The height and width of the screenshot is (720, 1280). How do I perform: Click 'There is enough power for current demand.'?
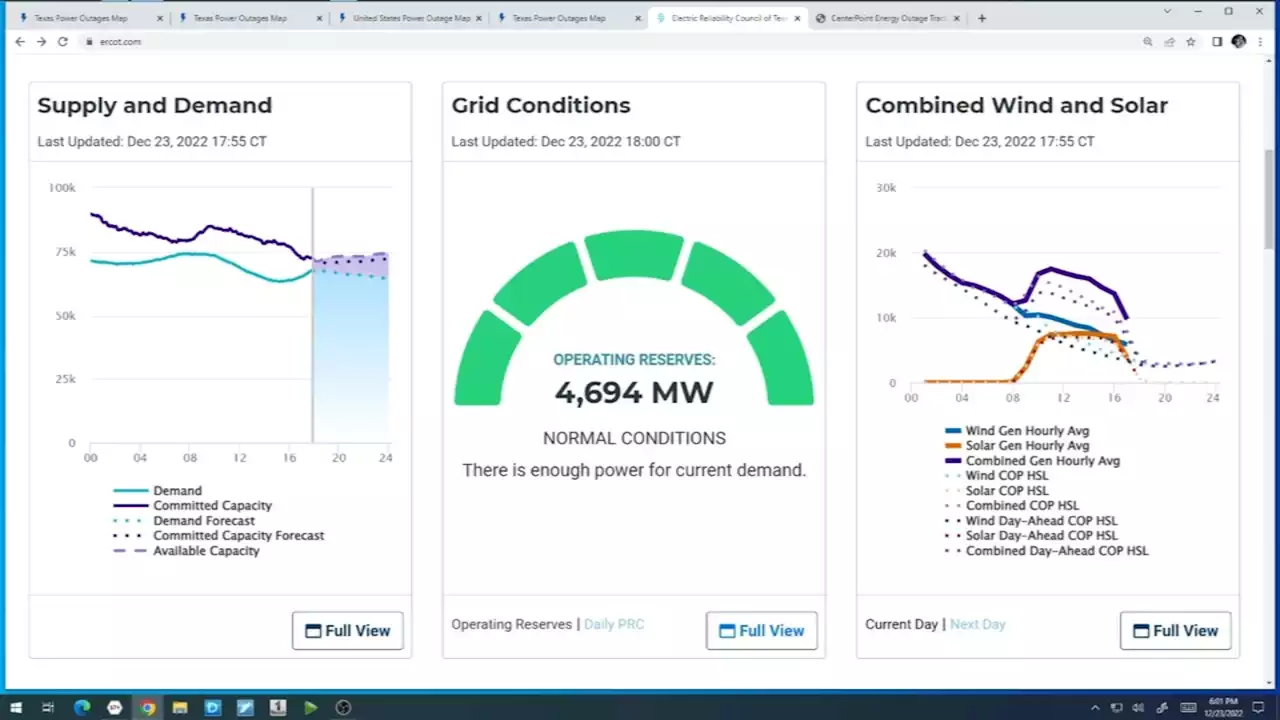click(x=634, y=470)
